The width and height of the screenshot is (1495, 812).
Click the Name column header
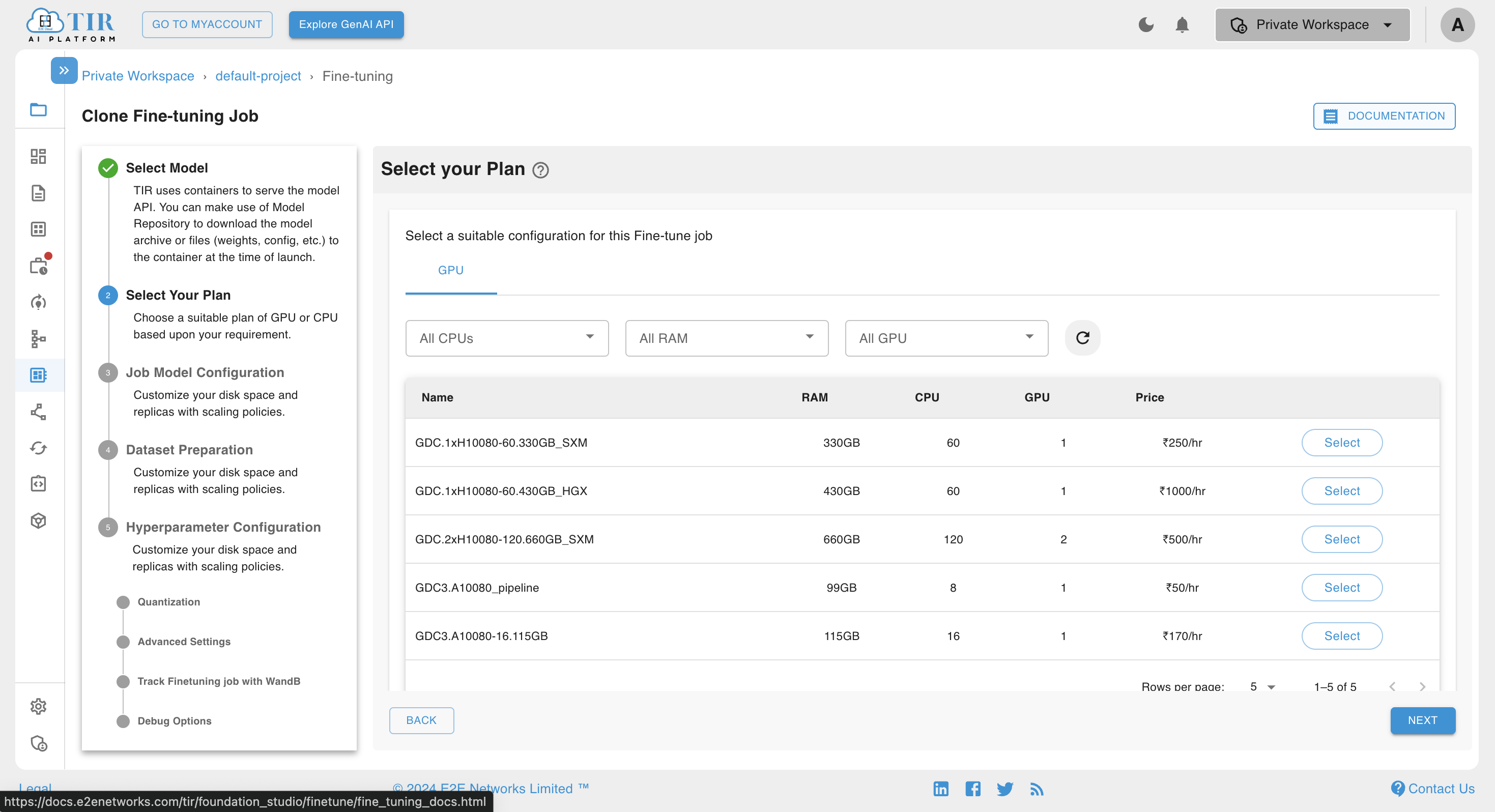coord(437,397)
